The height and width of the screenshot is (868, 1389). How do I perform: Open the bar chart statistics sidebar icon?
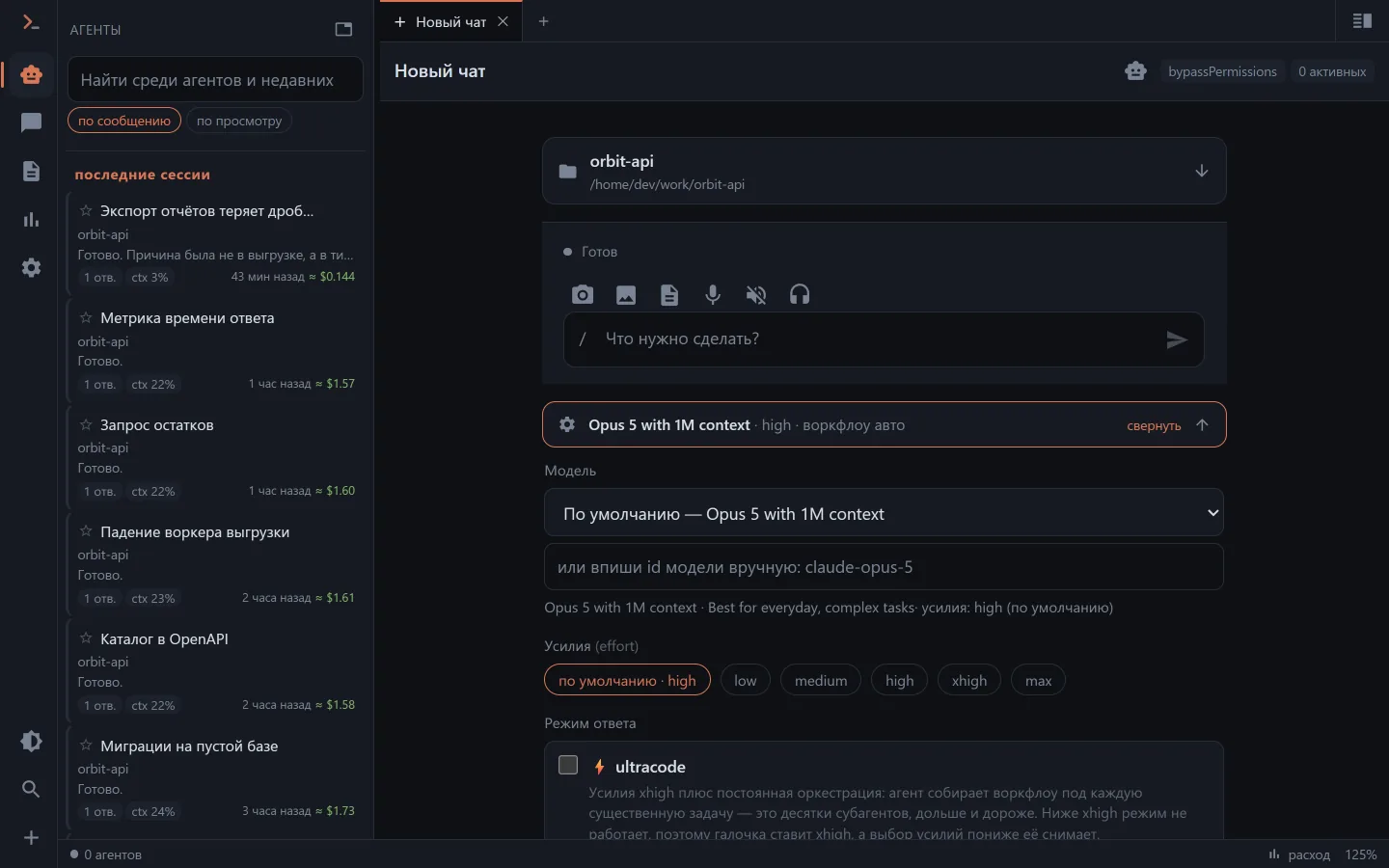coord(31,219)
